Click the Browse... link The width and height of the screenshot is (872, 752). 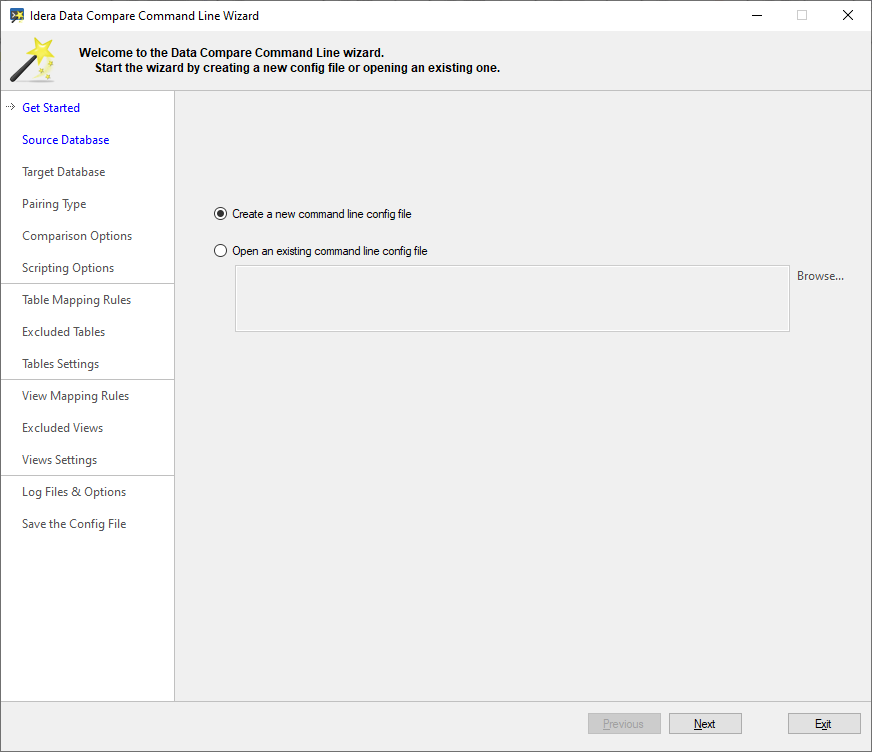tap(820, 276)
